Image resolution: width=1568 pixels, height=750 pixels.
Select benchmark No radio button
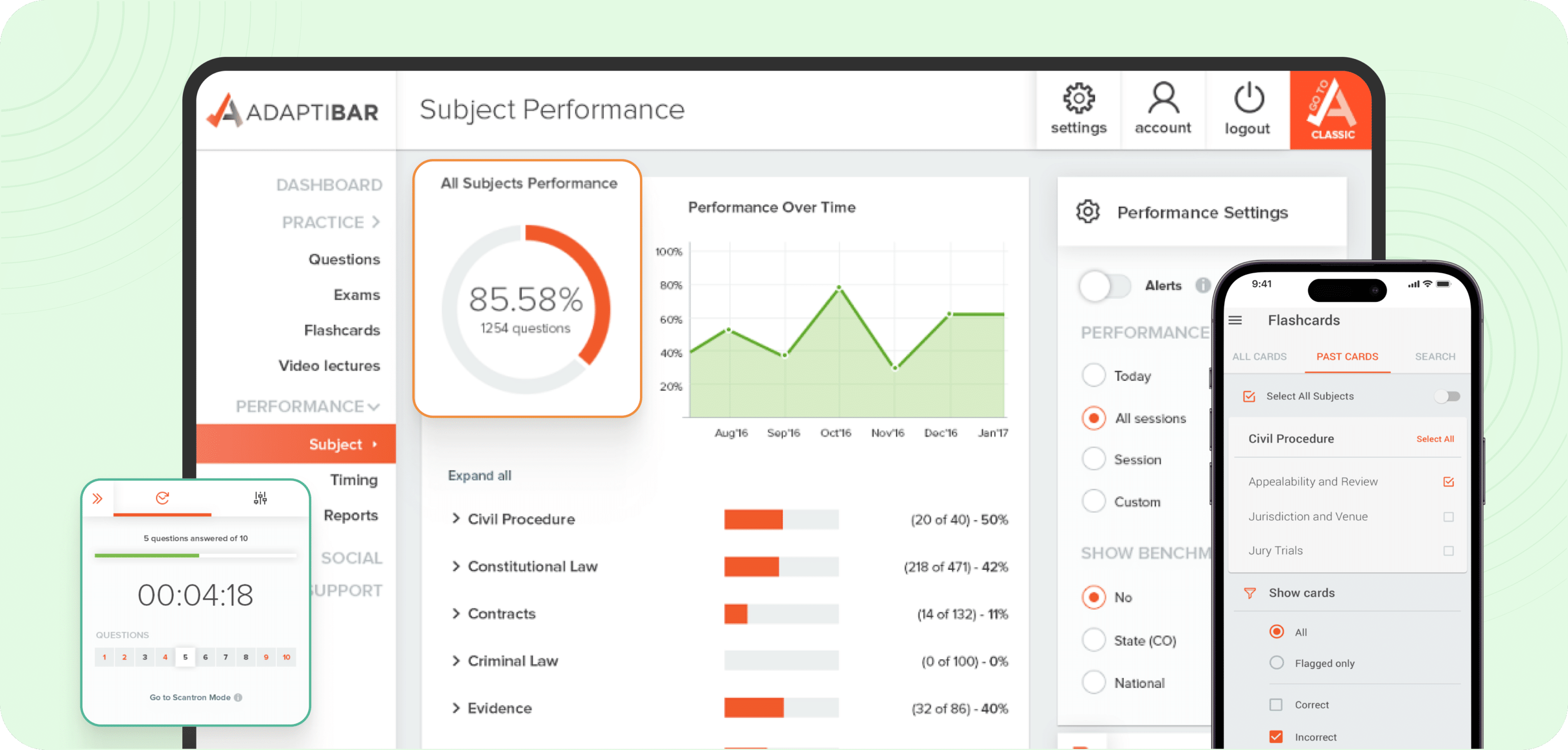[1093, 597]
